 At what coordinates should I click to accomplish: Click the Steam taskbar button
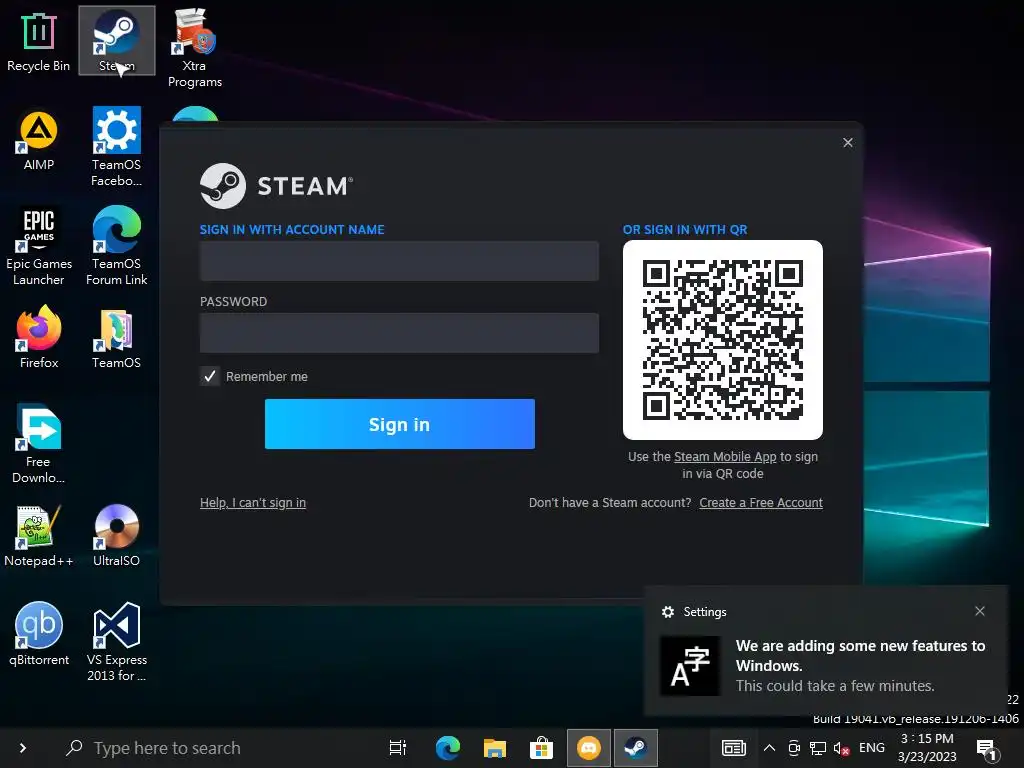point(635,748)
